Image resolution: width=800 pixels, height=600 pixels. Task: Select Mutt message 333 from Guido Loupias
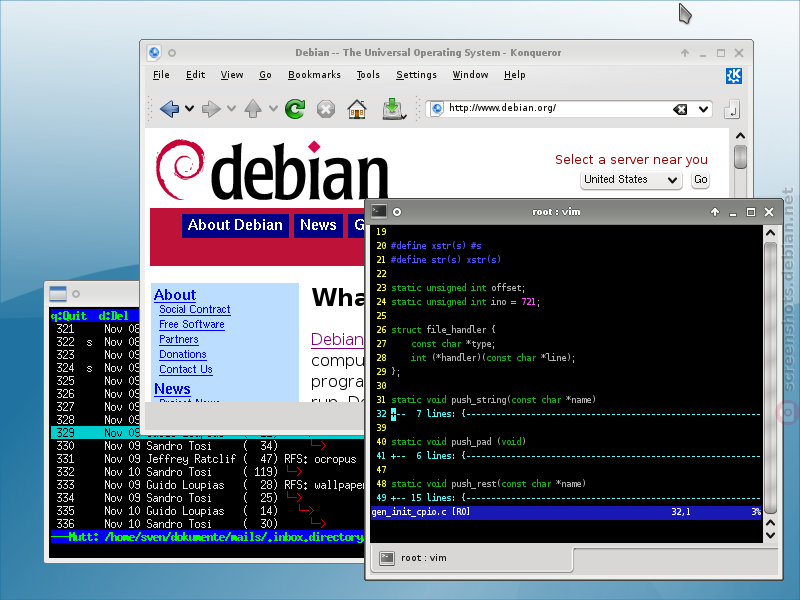[207, 485]
